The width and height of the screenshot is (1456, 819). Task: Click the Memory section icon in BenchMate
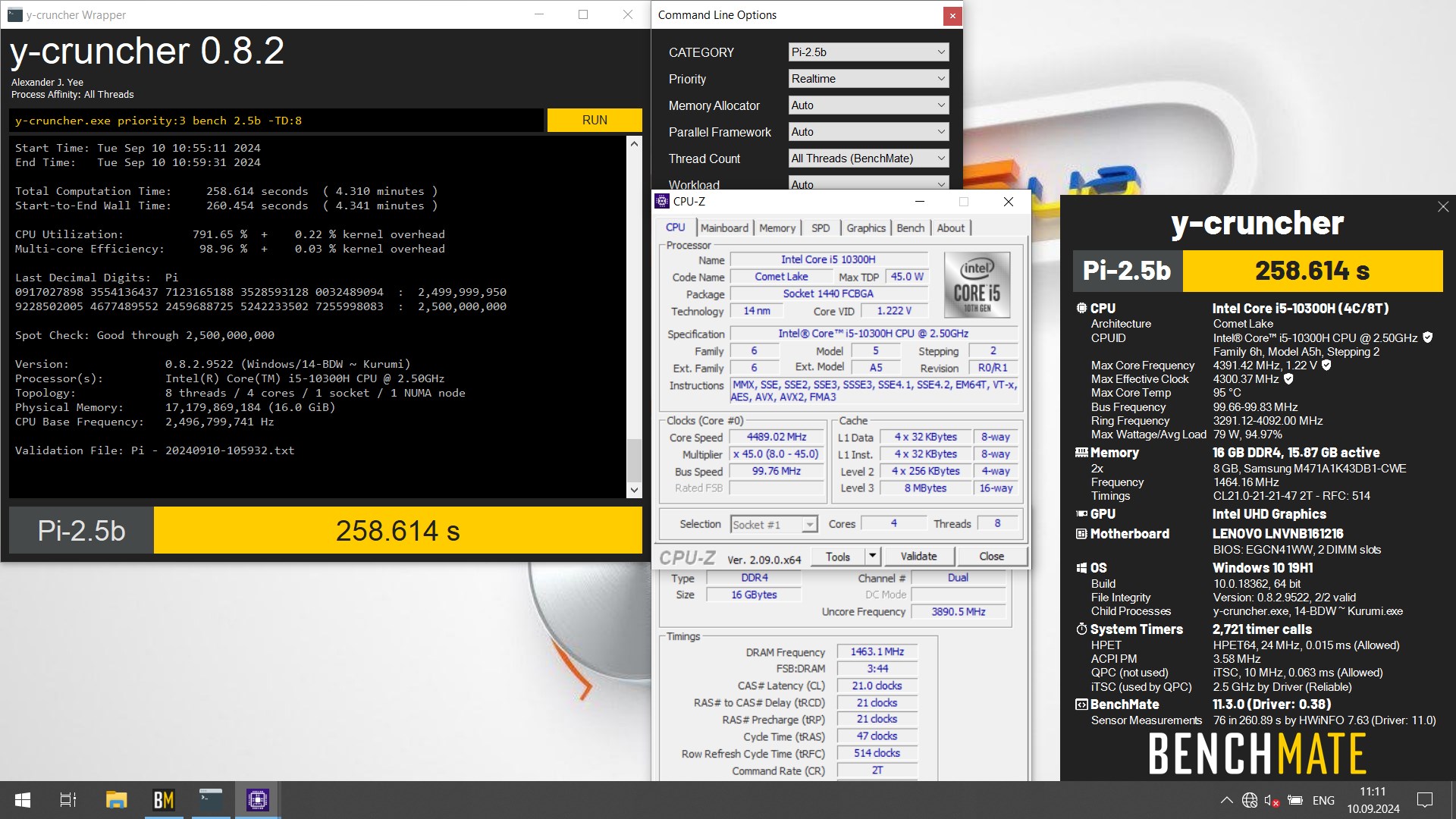[1081, 453]
